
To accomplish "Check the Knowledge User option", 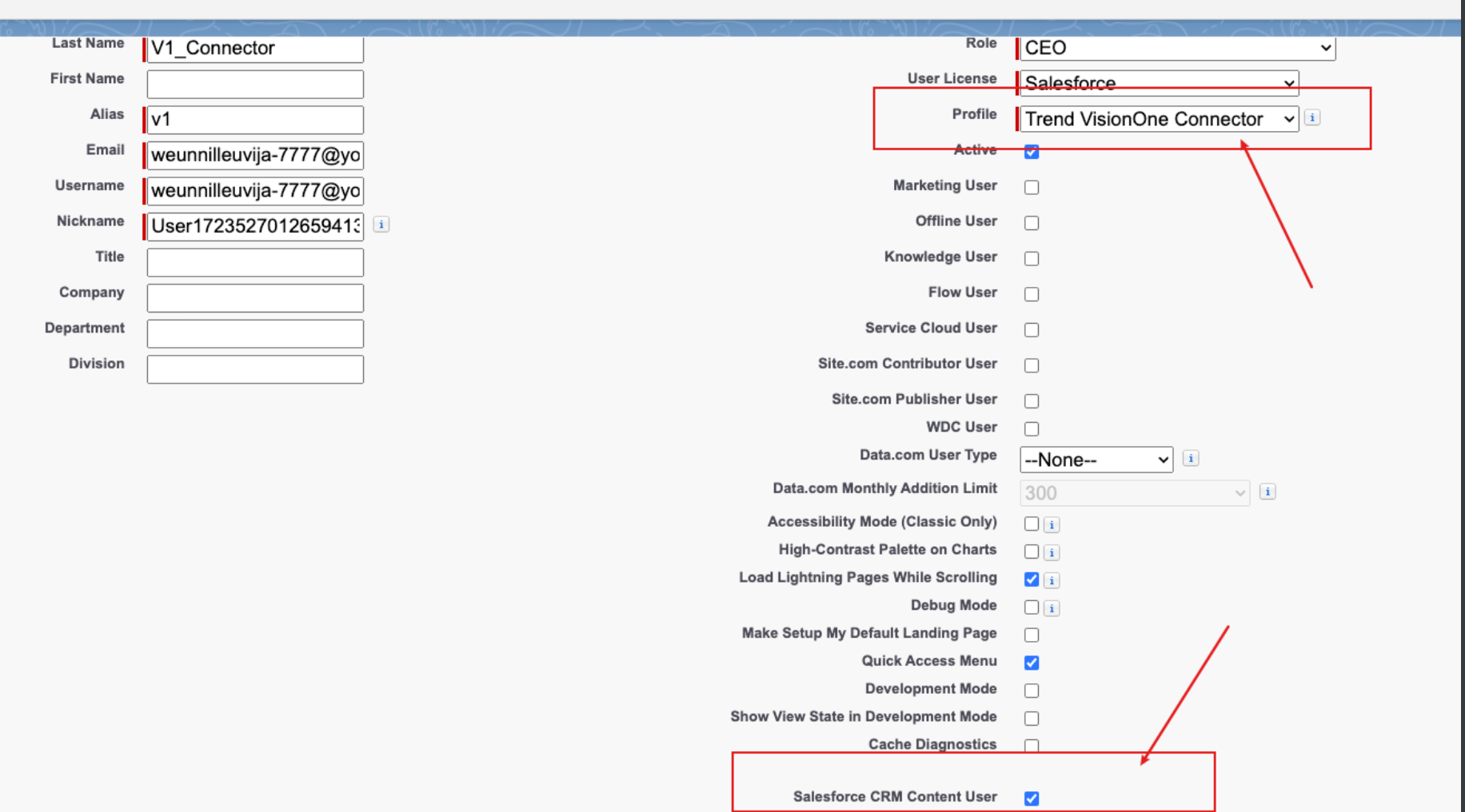I will pyautogui.click(x=1032, y=258).
